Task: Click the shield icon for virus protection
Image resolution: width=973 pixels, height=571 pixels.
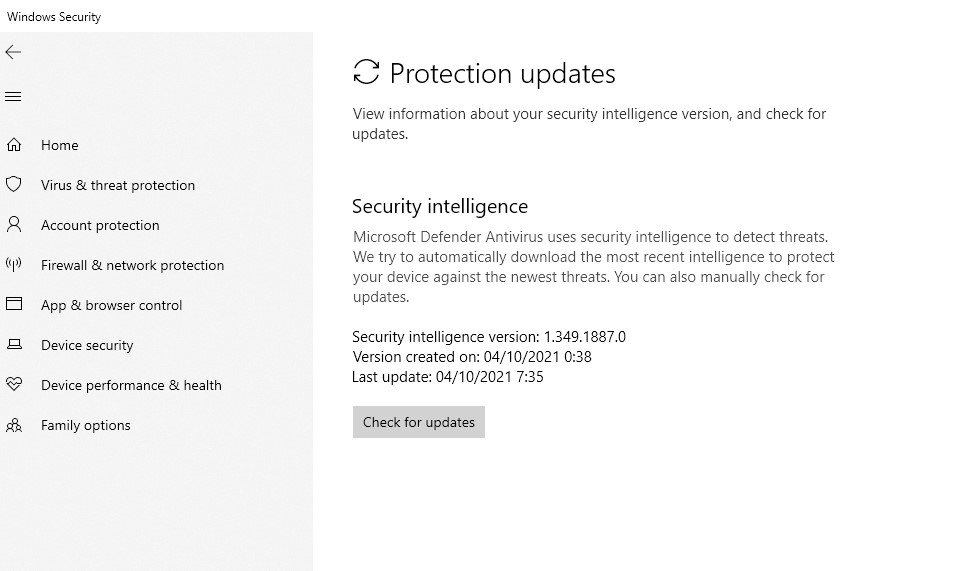Action: click(x=14, y=185)
